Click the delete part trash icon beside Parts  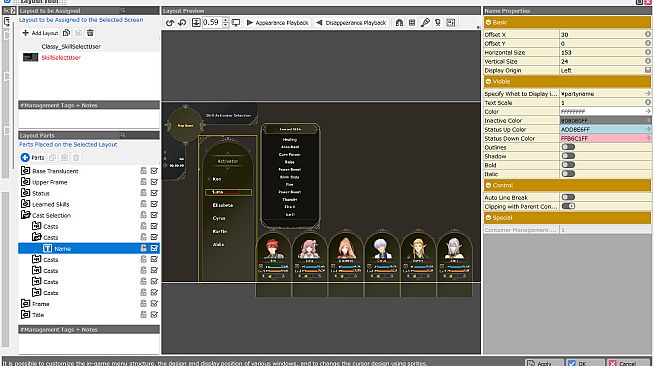click(x=76, y=158)
